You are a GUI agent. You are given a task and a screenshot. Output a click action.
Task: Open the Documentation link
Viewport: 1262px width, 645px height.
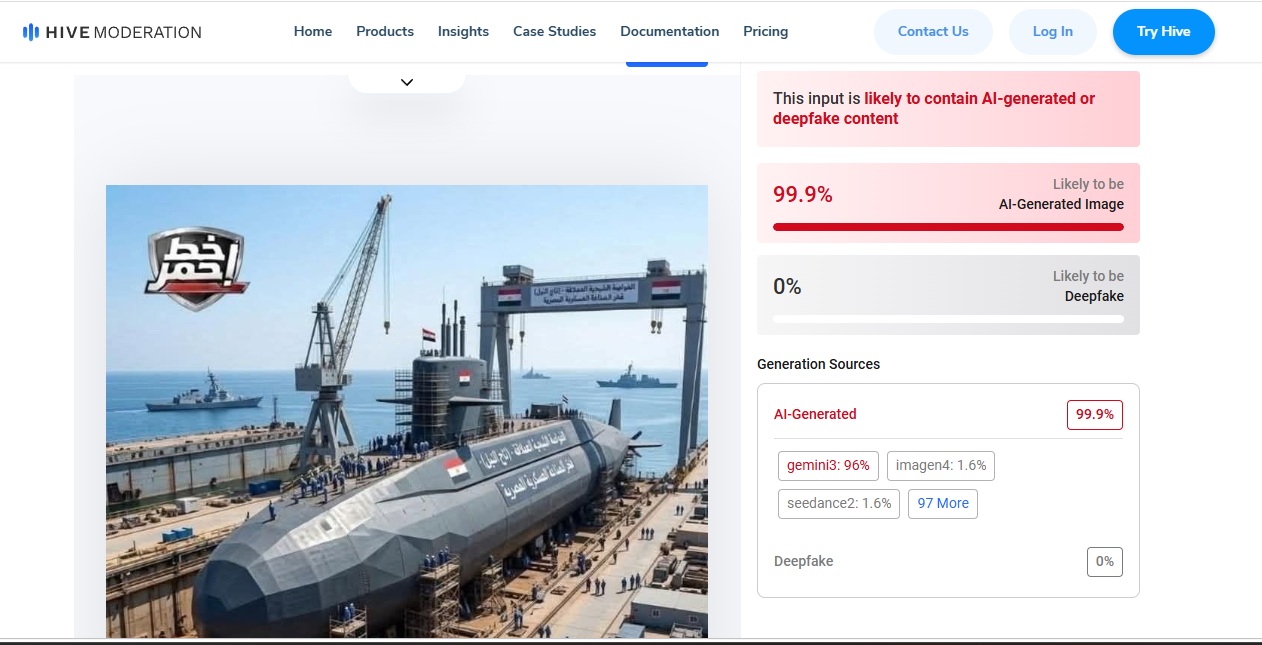click(669, 32)
